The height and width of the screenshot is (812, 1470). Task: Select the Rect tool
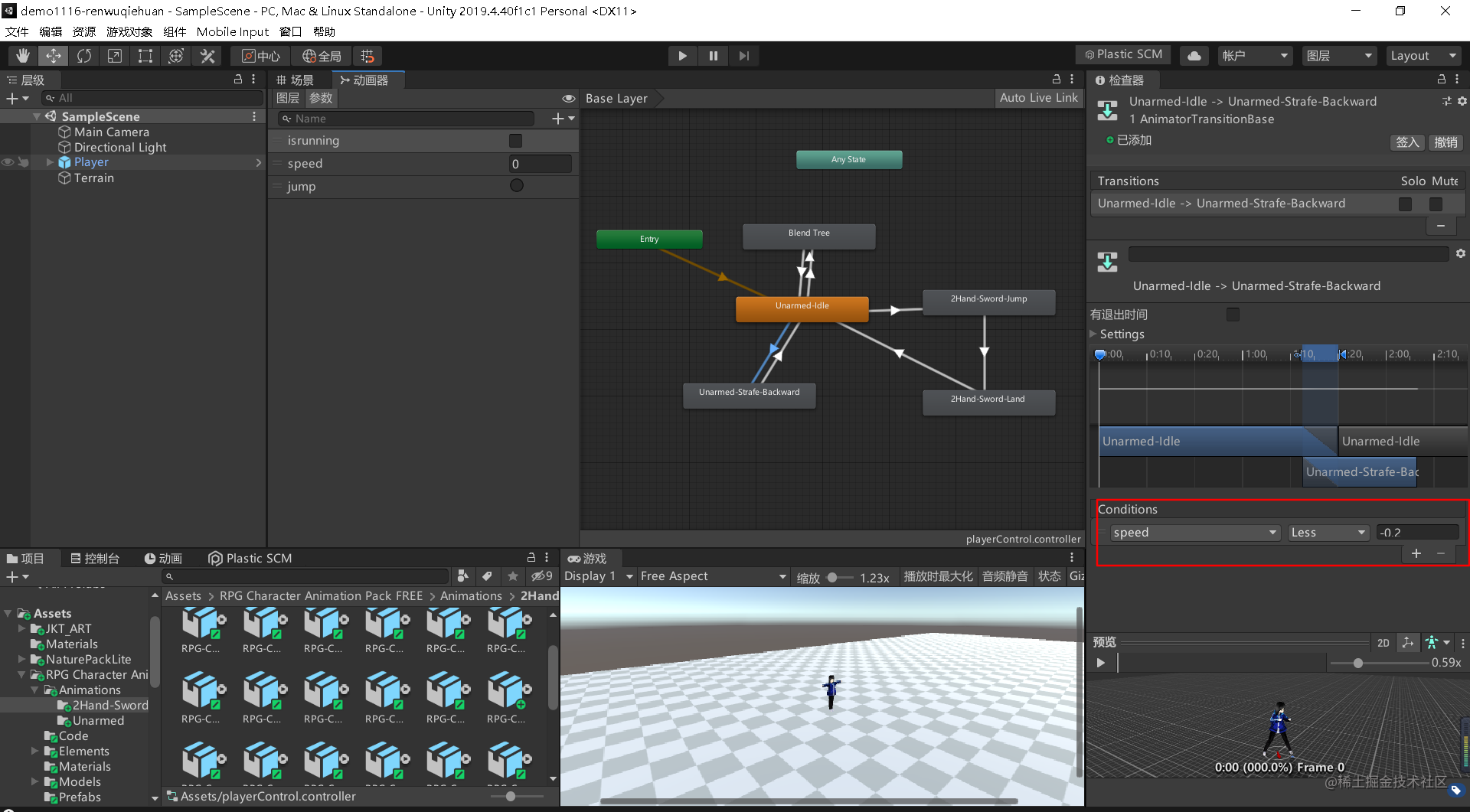[x=145, y=55]
